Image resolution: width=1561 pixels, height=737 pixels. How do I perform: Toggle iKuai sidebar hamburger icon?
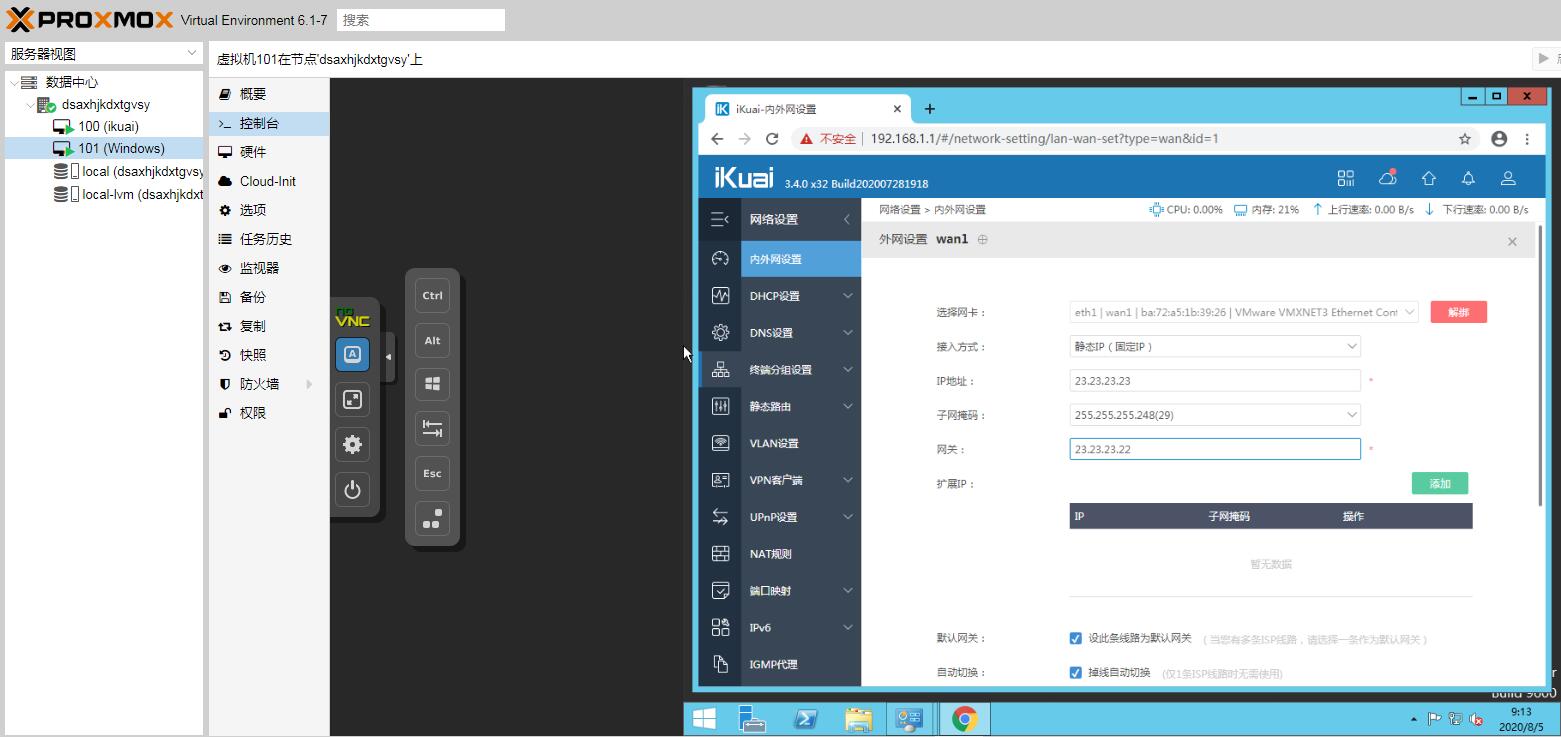click(720, 220)
